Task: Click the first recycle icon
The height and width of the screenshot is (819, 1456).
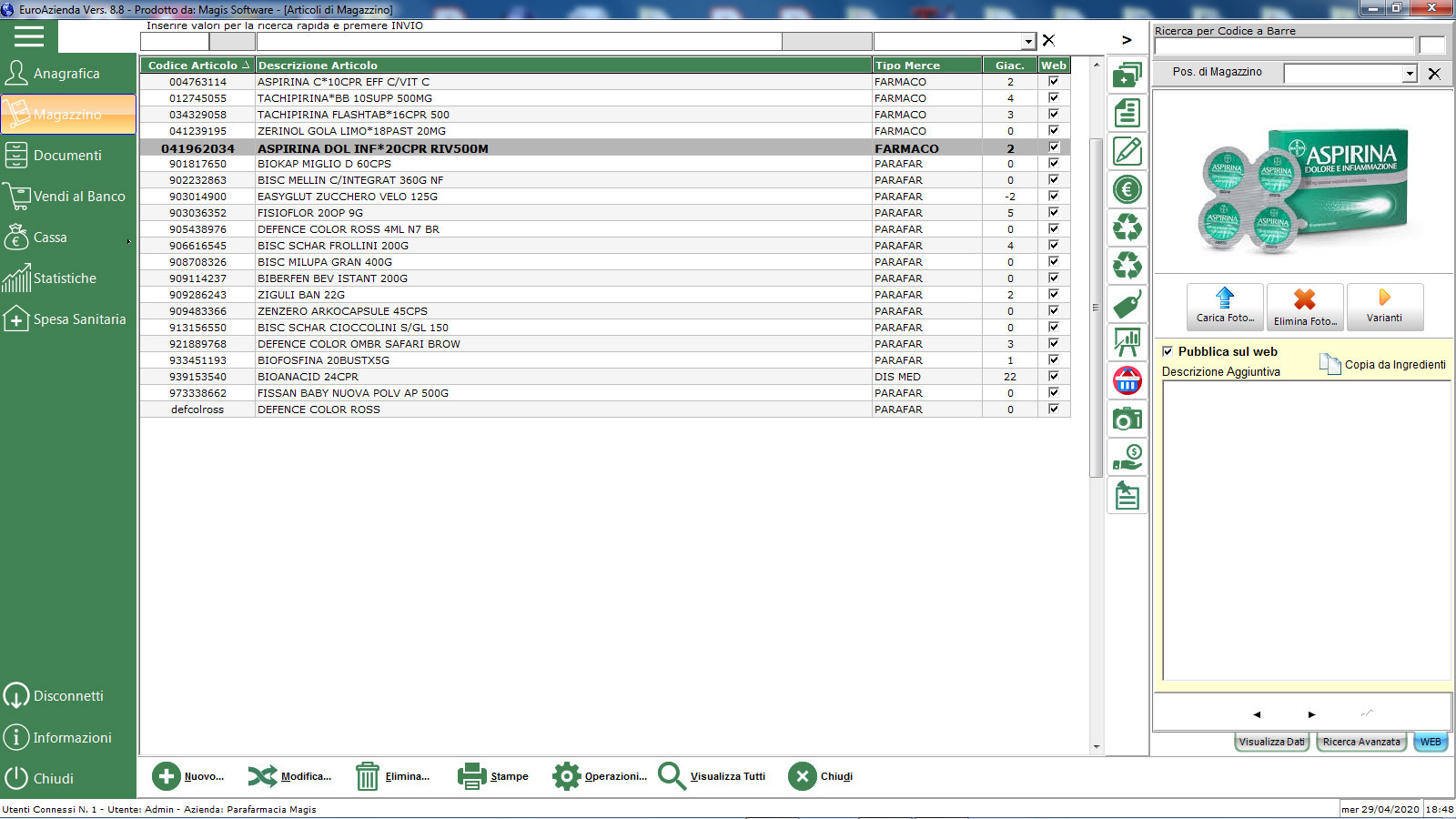Action: (x=1127, y=227)
